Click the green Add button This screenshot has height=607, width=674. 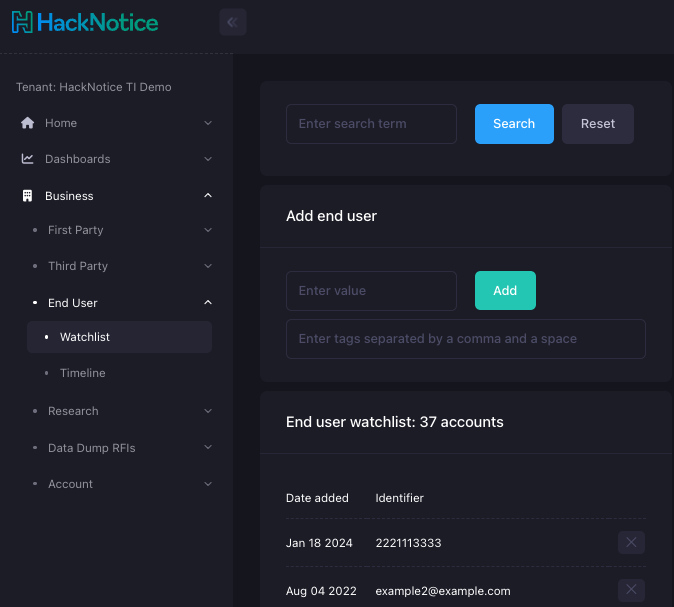tap(505, 291)
